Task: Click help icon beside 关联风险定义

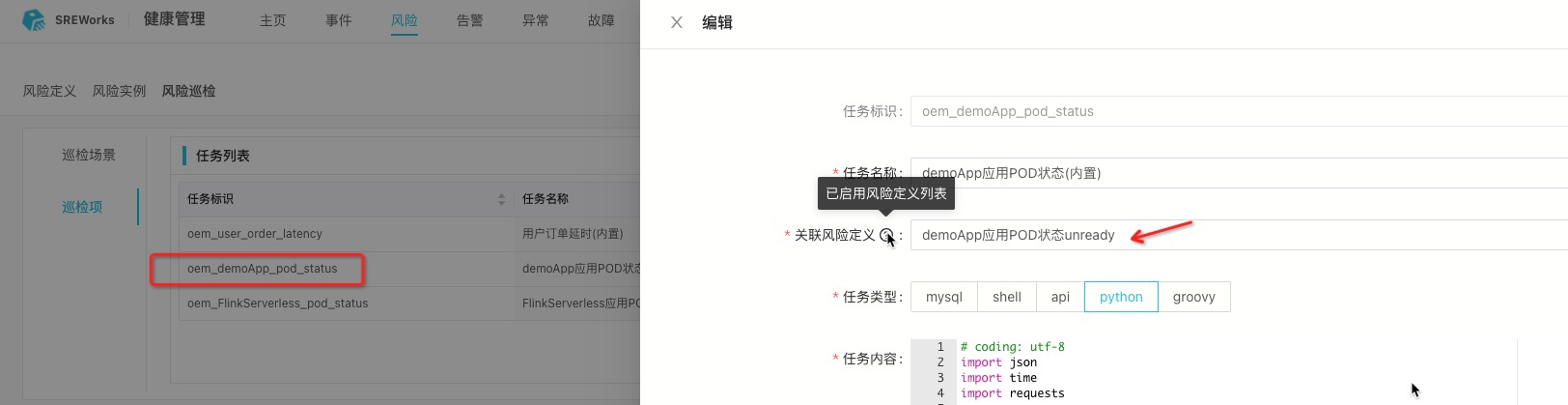Action: click(886, 235)
